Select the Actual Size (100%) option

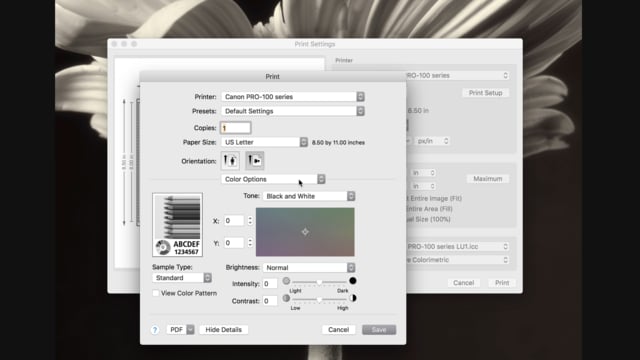tap(428, 219)
